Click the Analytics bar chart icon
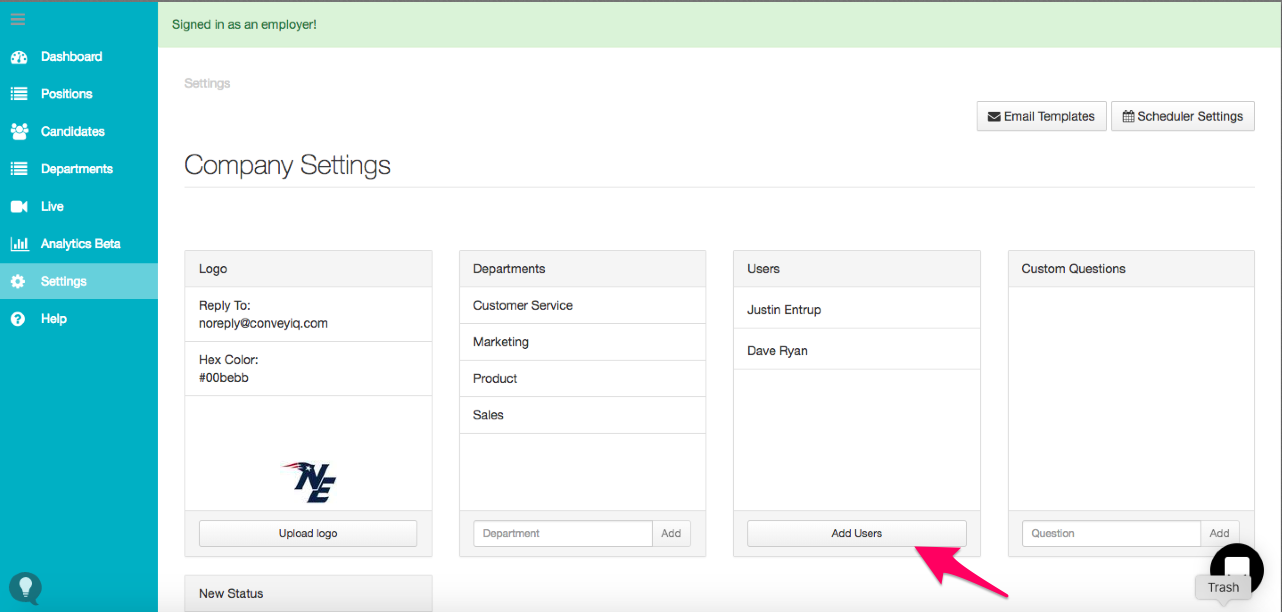The width and height of the screenshot is (1282, 612). (19, 244)
